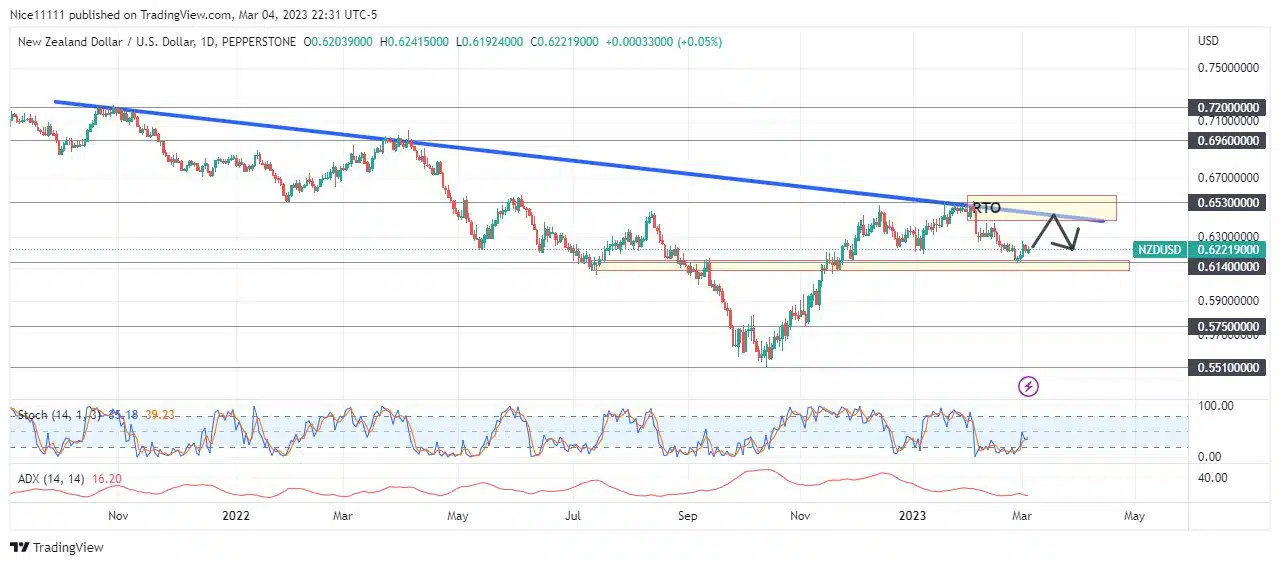Click the USD currency label on price axis
This screenshot has height=565, width=1280.
coord(1210,41)
